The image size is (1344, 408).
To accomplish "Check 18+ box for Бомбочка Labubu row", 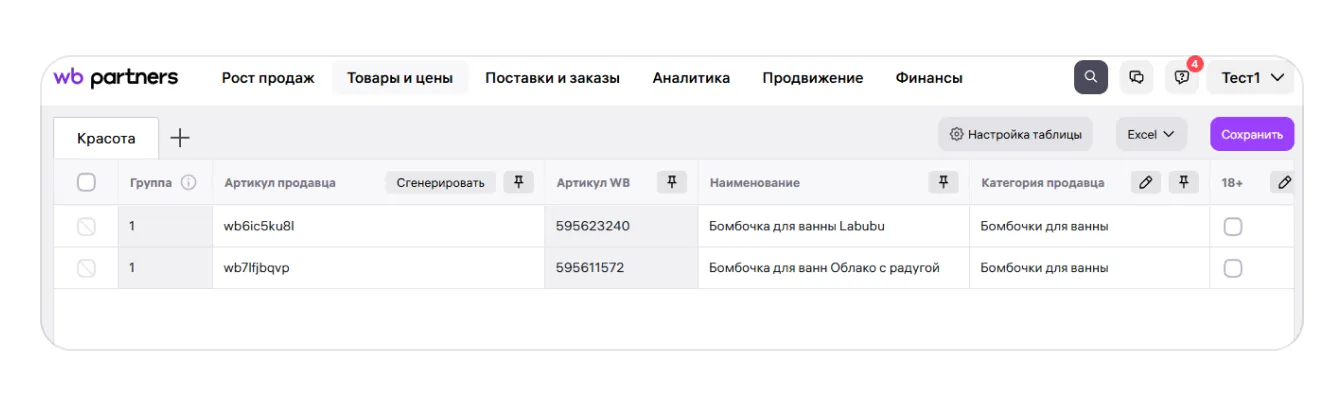I will click(1233, 226).
